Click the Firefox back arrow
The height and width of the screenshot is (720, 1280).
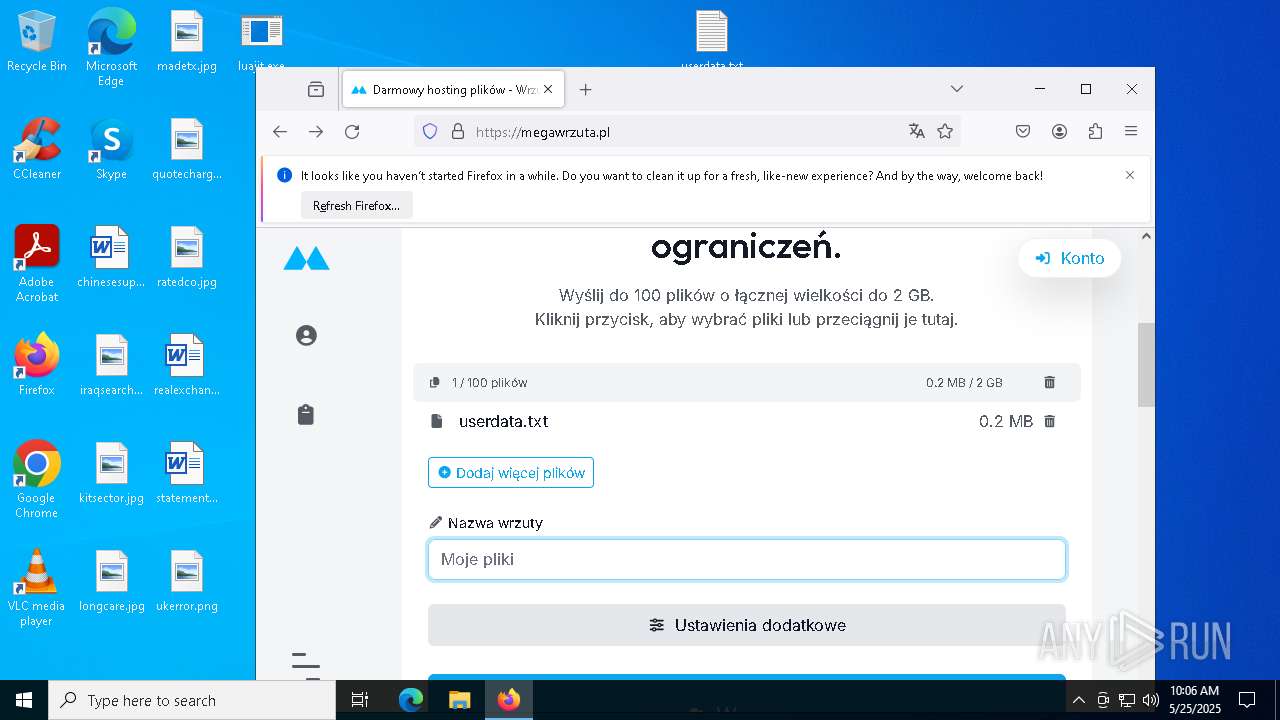click(280, 131)
